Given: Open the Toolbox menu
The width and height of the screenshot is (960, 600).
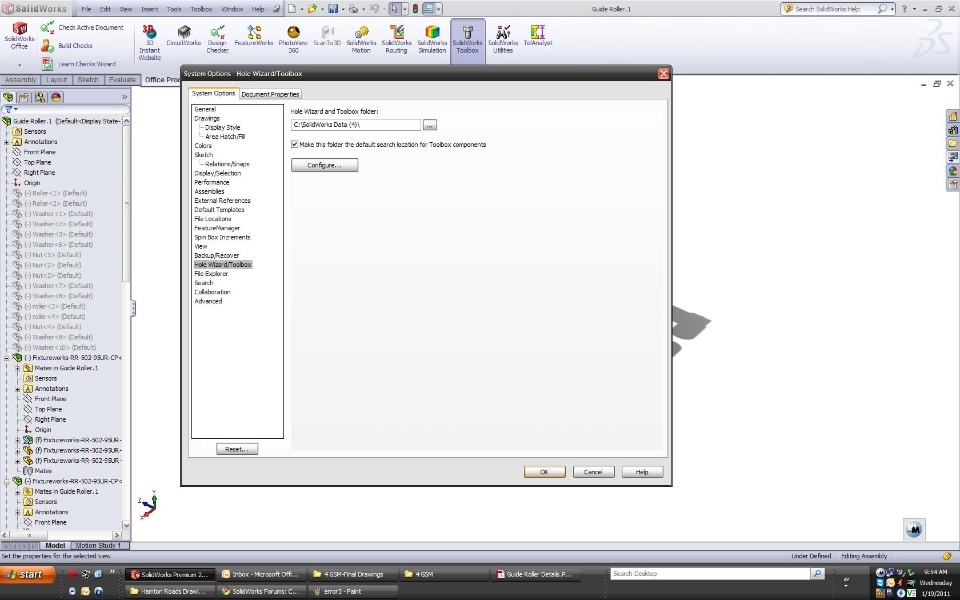Looking at the screenshot, I should (201, 9).
